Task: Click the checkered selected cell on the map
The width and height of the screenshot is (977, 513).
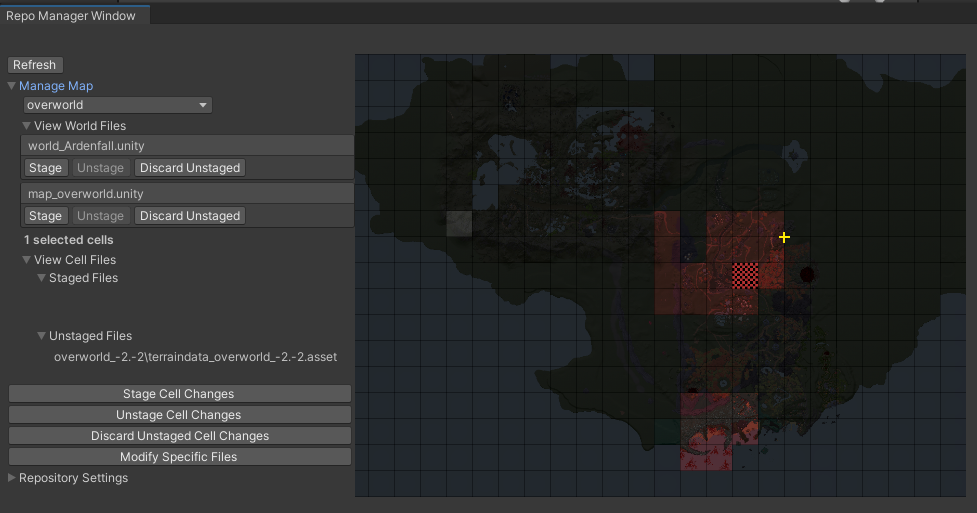Action: click(x=745, y=275)
